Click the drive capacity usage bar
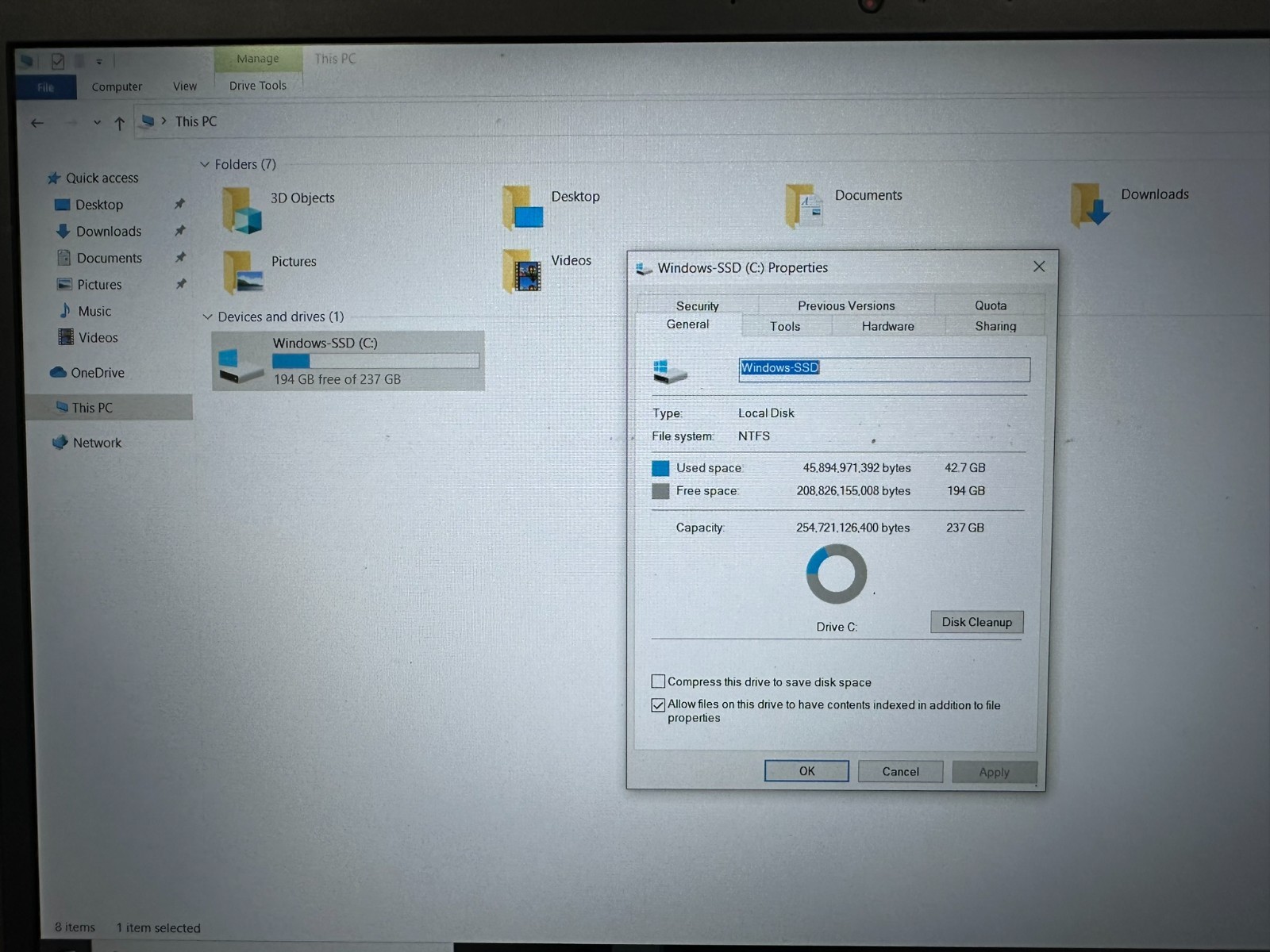Screen dimensions: 1270x952 (375, 361)
